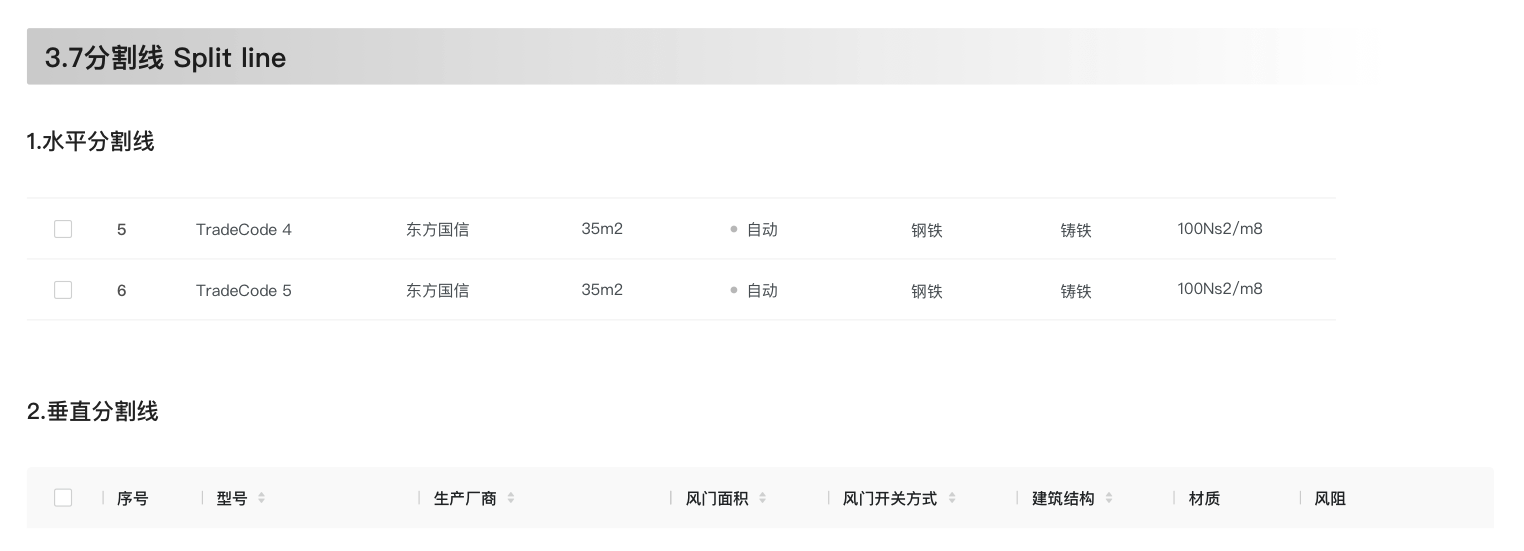Click the TradeCode 4 cell
The height and width of the screenshot is (551, 1524).
(244, 229)
